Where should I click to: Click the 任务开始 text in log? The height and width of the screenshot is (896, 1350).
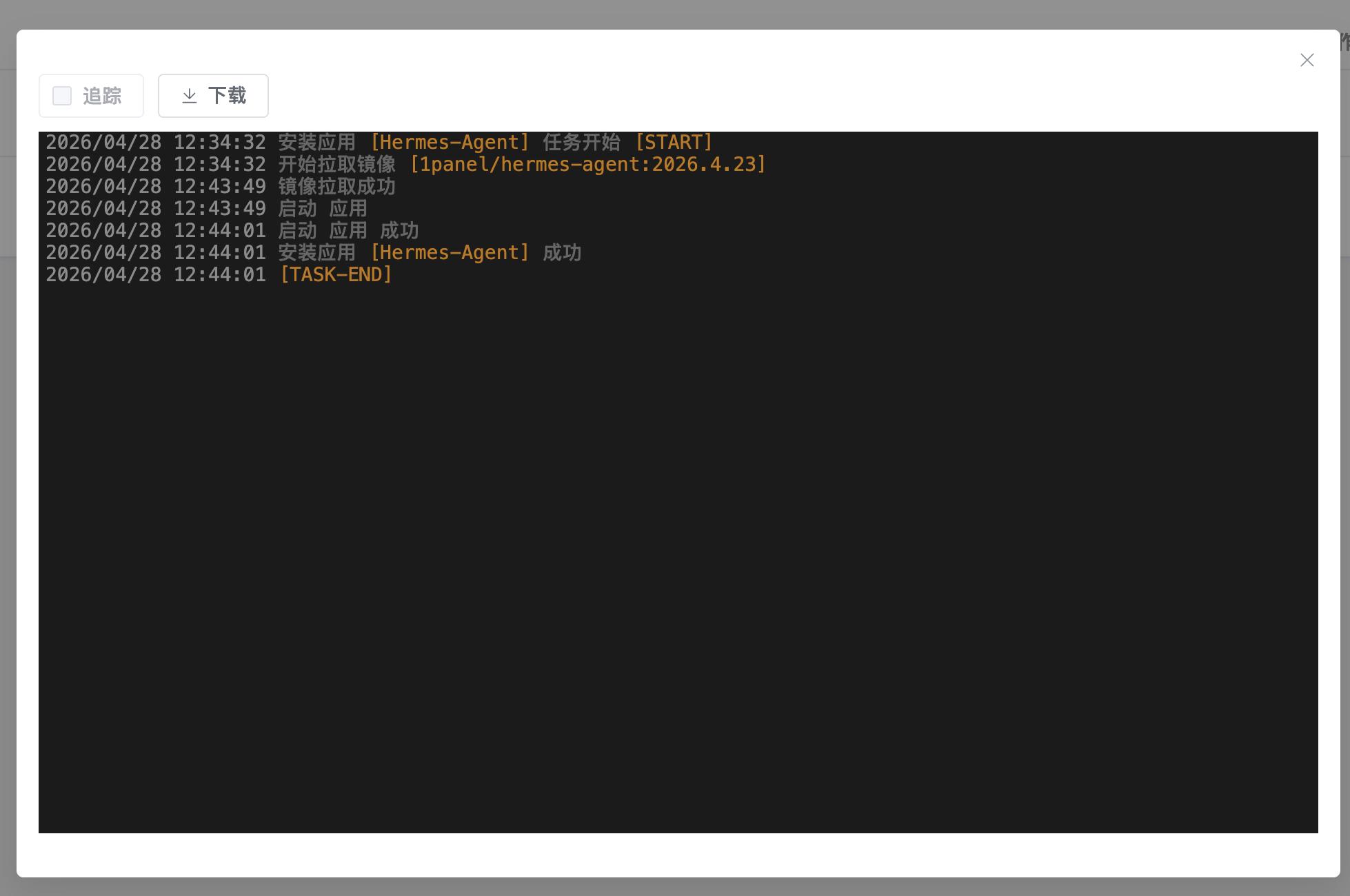coord(581,143)
